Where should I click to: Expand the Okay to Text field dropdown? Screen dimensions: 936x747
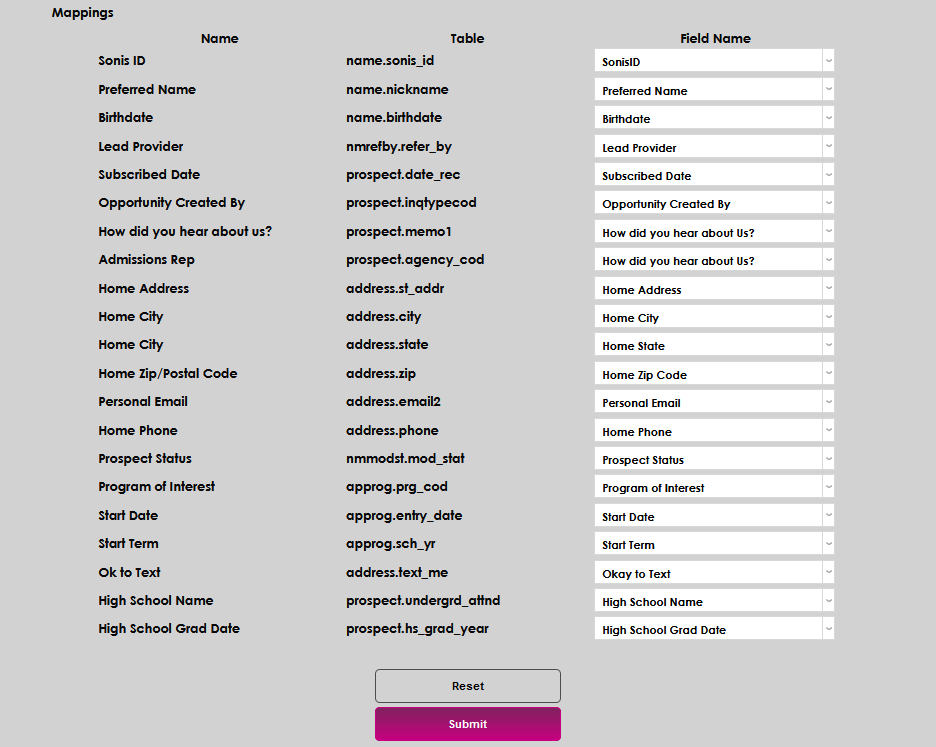click(714, 573)
